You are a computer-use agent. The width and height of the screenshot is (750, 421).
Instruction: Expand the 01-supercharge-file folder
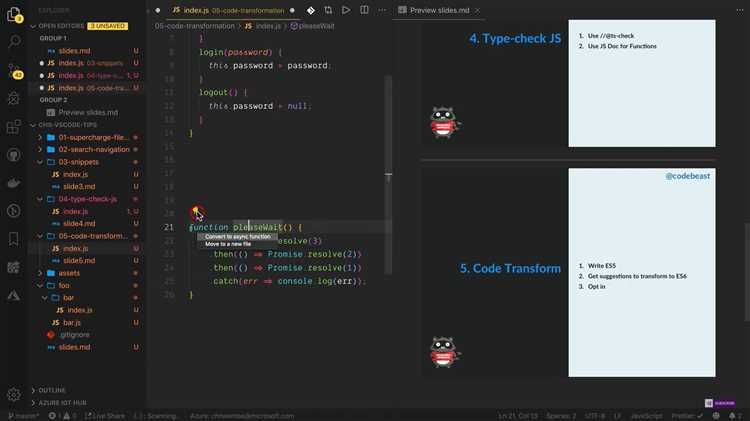[93, 137]
